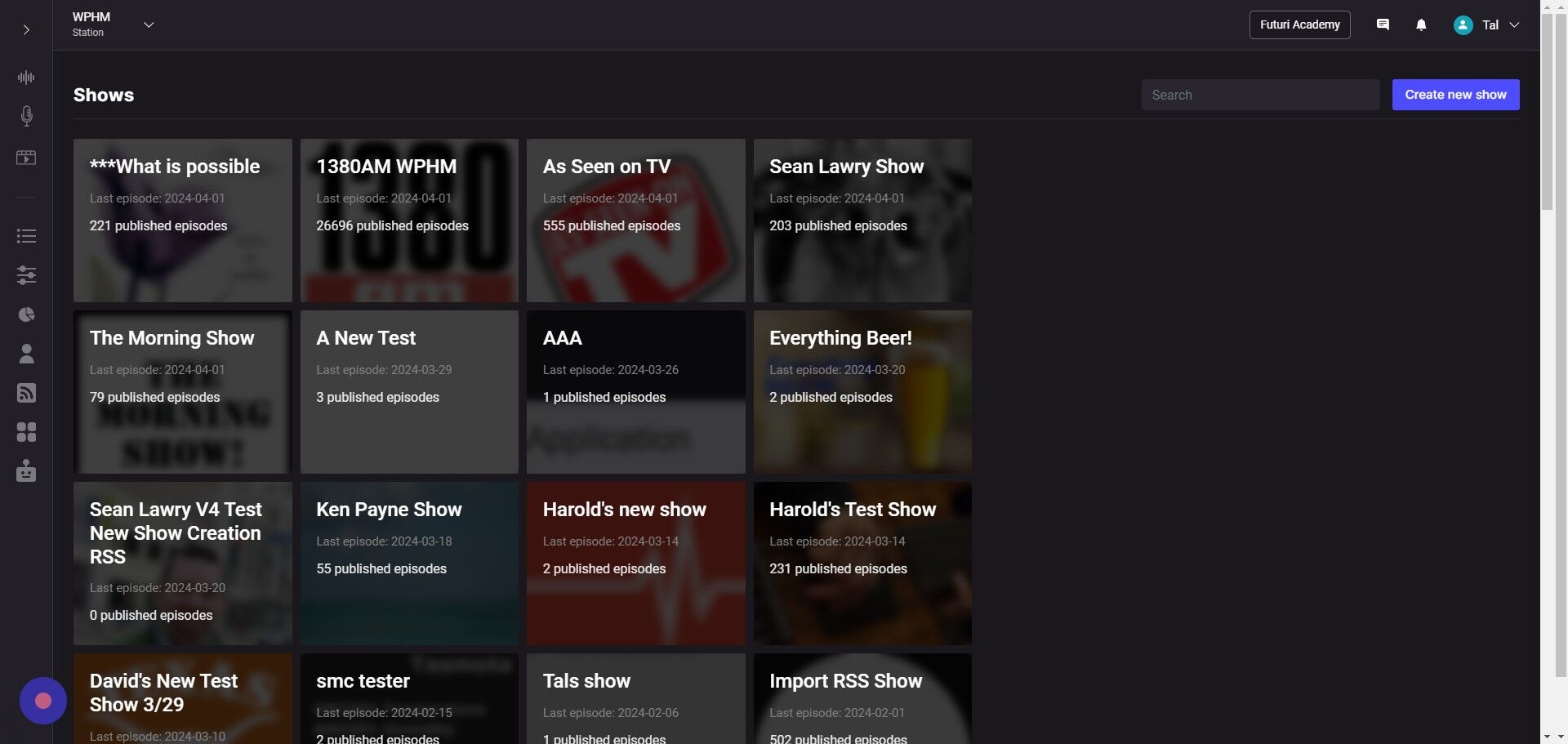Screen dimensions: 1568x744
Task: Click the Tal user avatar
Action: [1463, 25]
